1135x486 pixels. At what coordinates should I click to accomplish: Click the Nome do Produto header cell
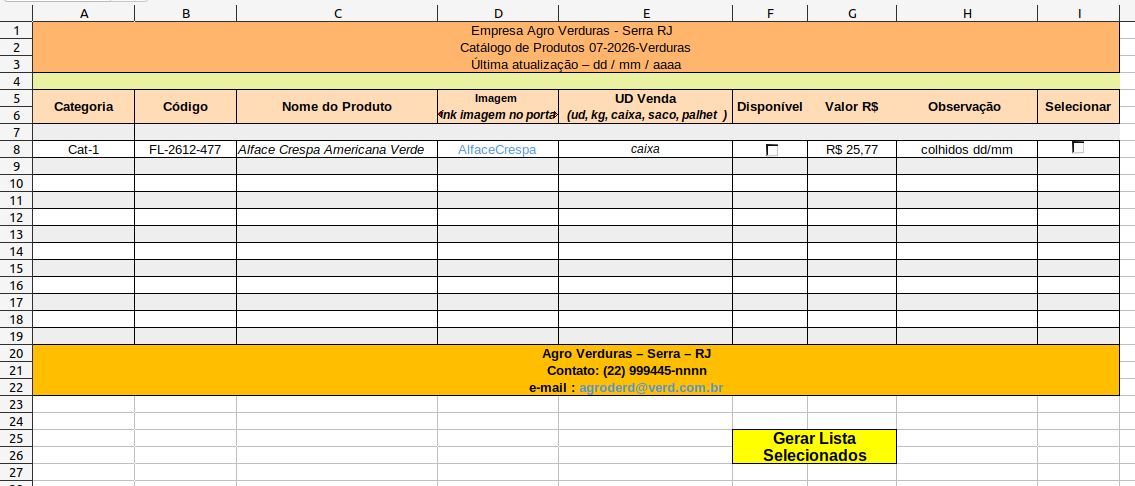[x=337, y=107]
